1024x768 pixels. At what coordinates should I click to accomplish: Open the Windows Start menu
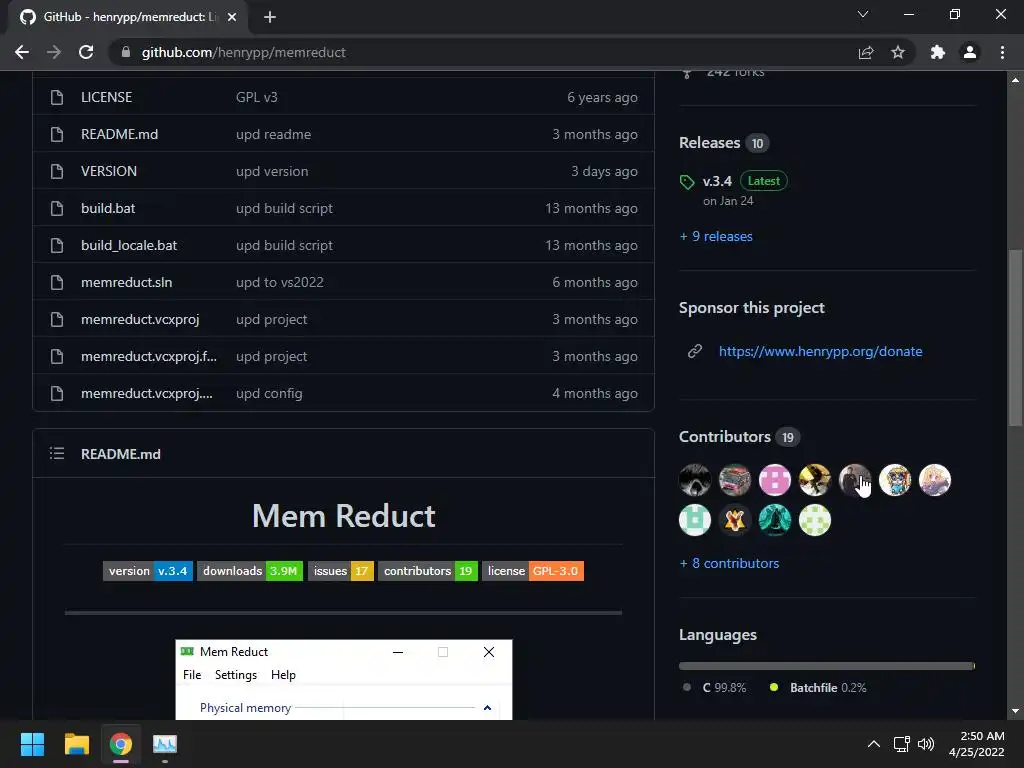click(32, 744)
